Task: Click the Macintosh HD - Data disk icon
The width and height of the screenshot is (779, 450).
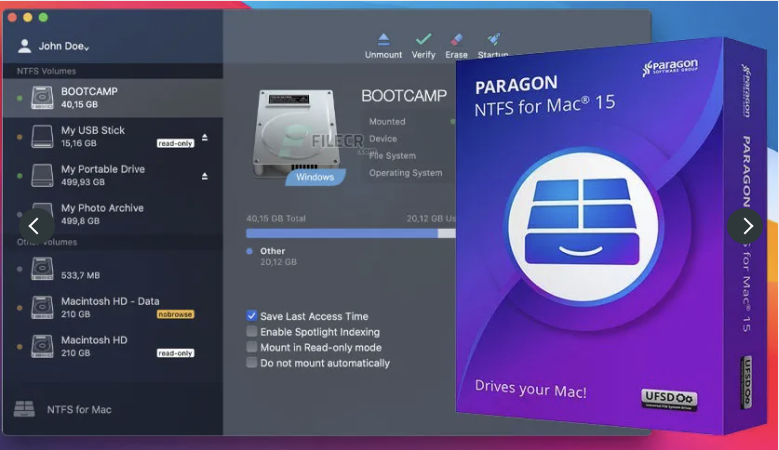Action: (x=42, y=307)
